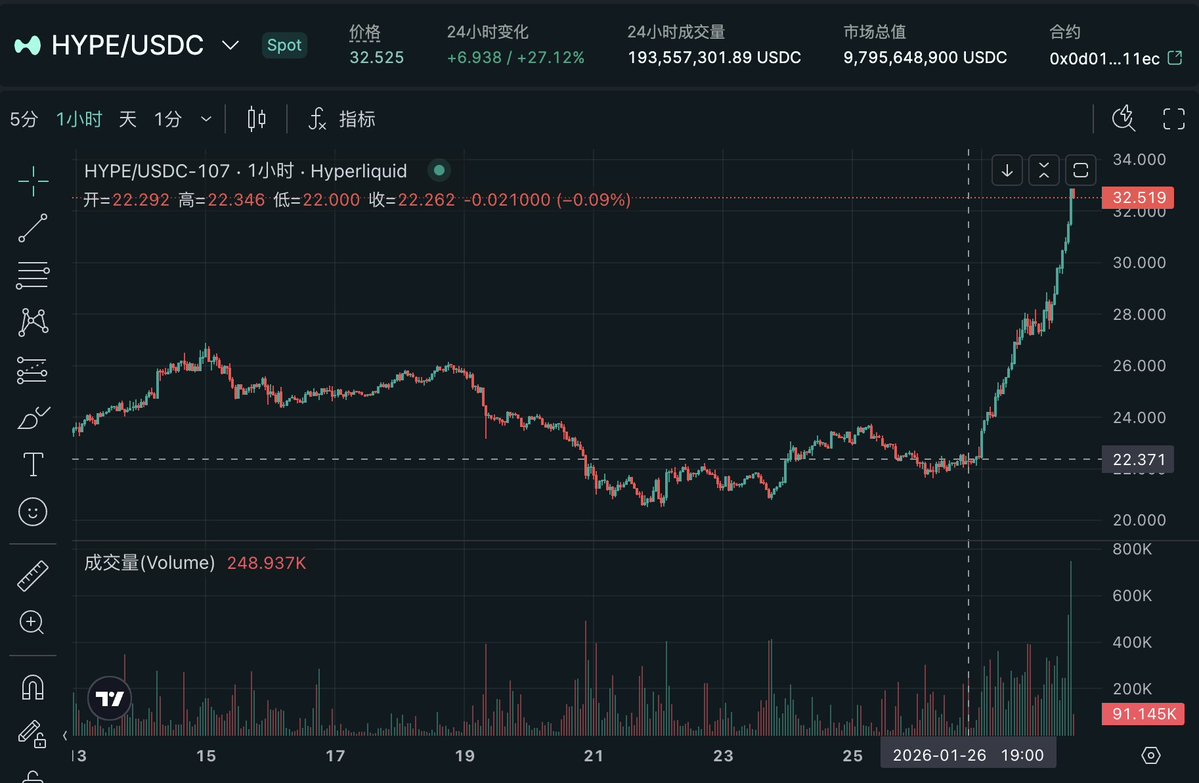1199x783 pixels.
Task: Open chart style candlestick selector
Action: (x=257, y=119)
